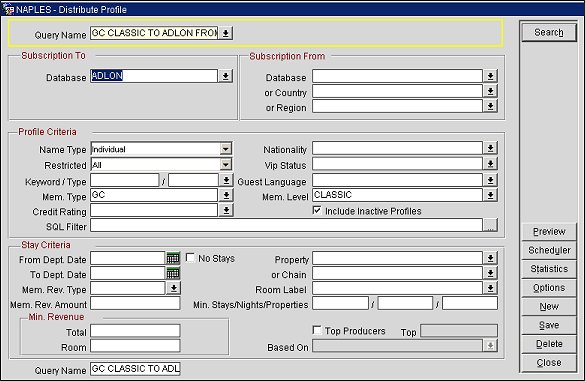The width and height of the screenshot is (585, 381).
Task: Open the Scheduler
Action: coord(549,250)
